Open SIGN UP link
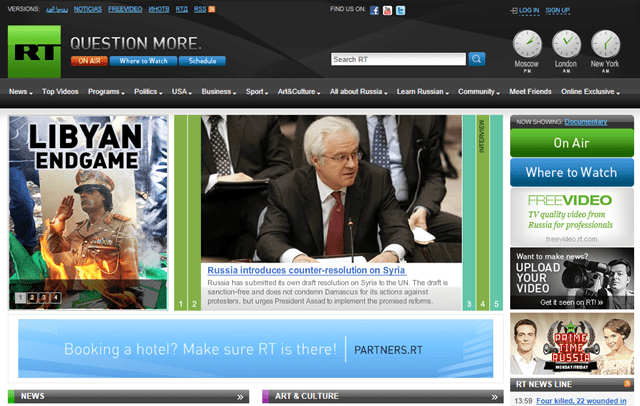Screen dimensions: 640x406 (x=558, y=11)
